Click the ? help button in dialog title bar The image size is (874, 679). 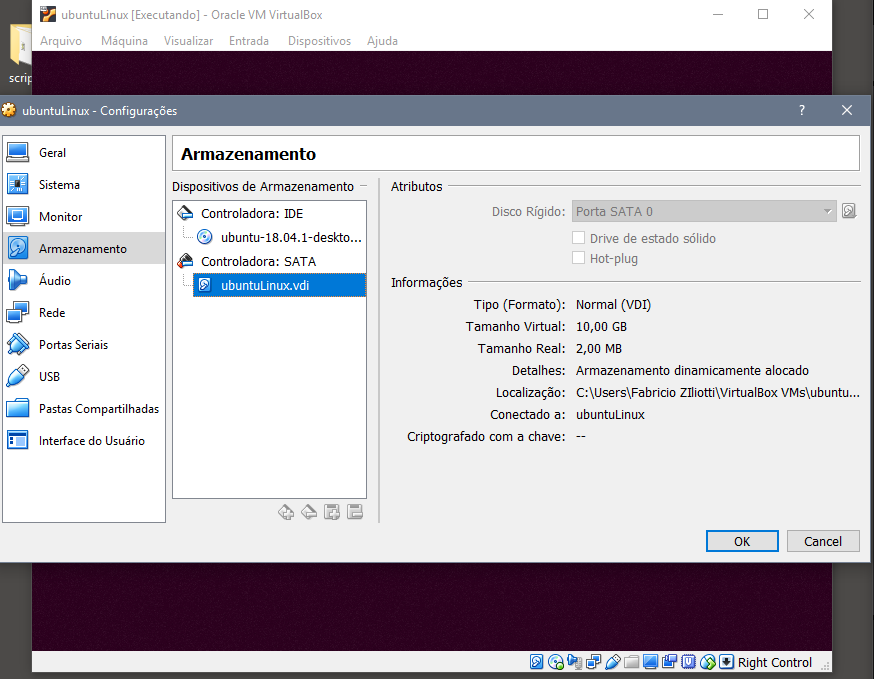point(802,110)
